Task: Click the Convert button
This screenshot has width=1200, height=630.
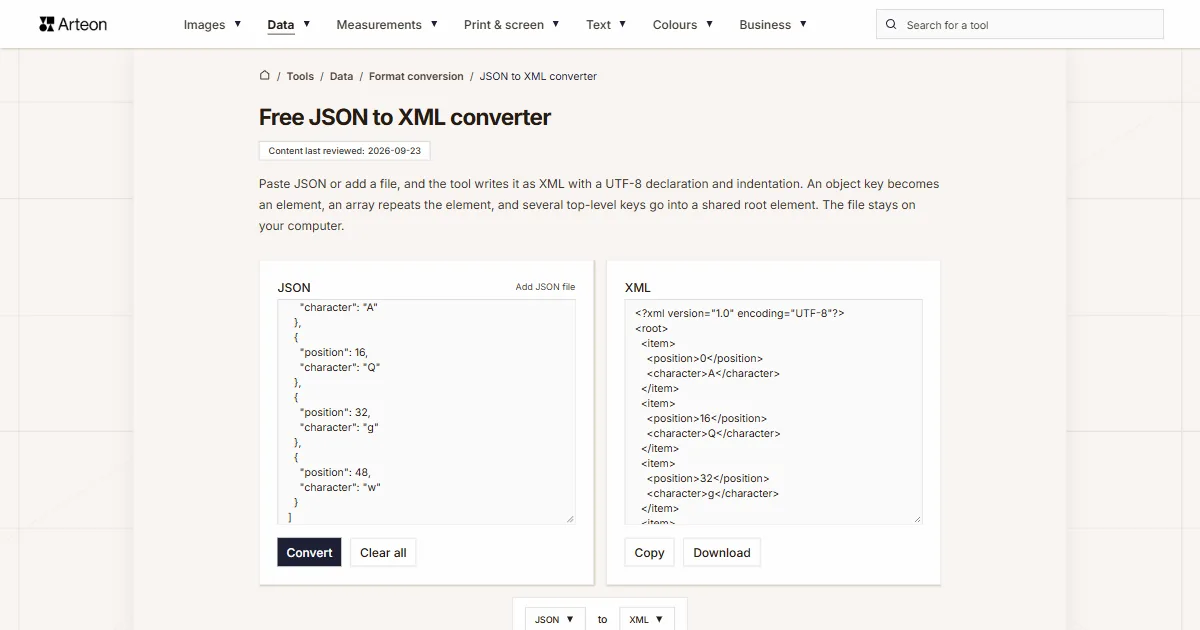Action: point(309,553)
